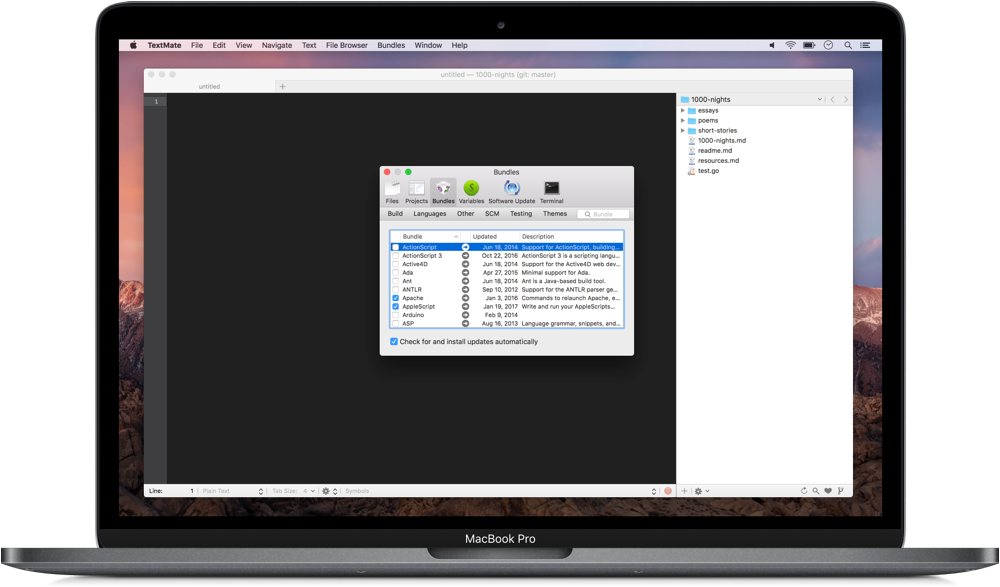This screenshot has width=1000, height=587.
Task: Expand the short-stories folder
Action: tap(682, 131)
